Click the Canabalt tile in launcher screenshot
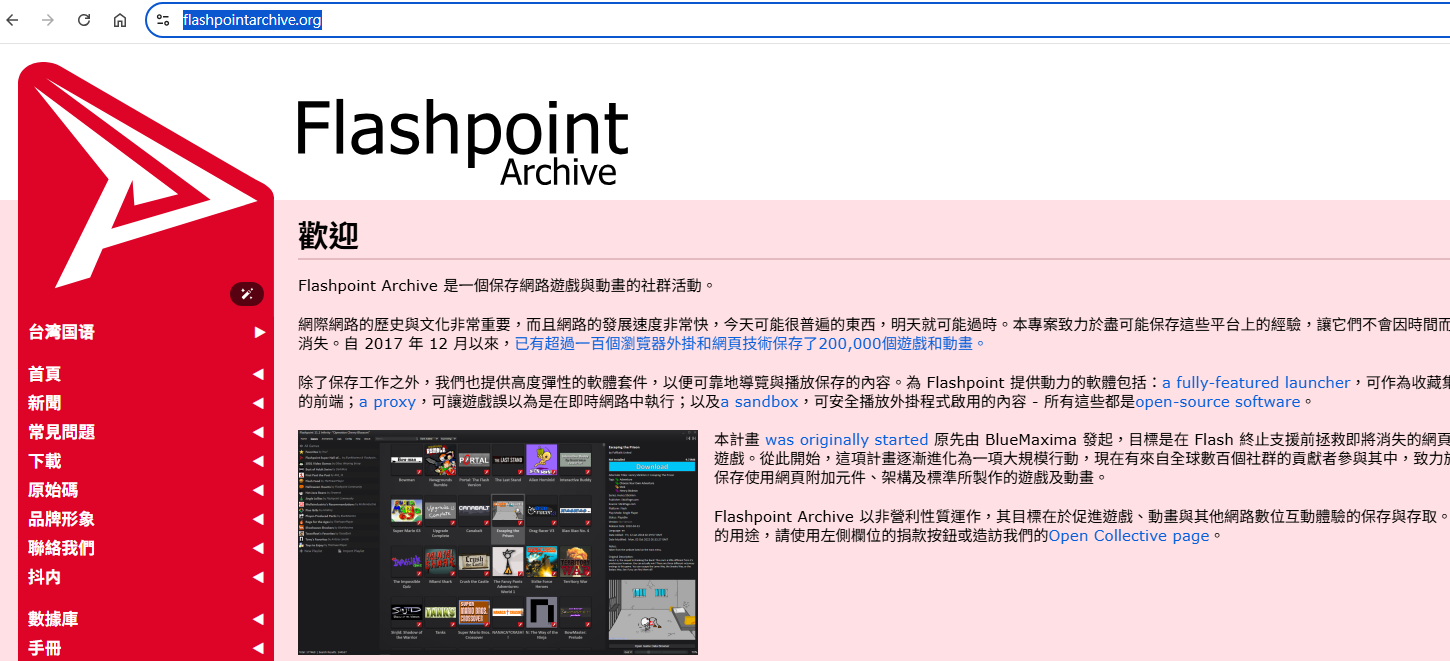 click(x=474, y=511)
